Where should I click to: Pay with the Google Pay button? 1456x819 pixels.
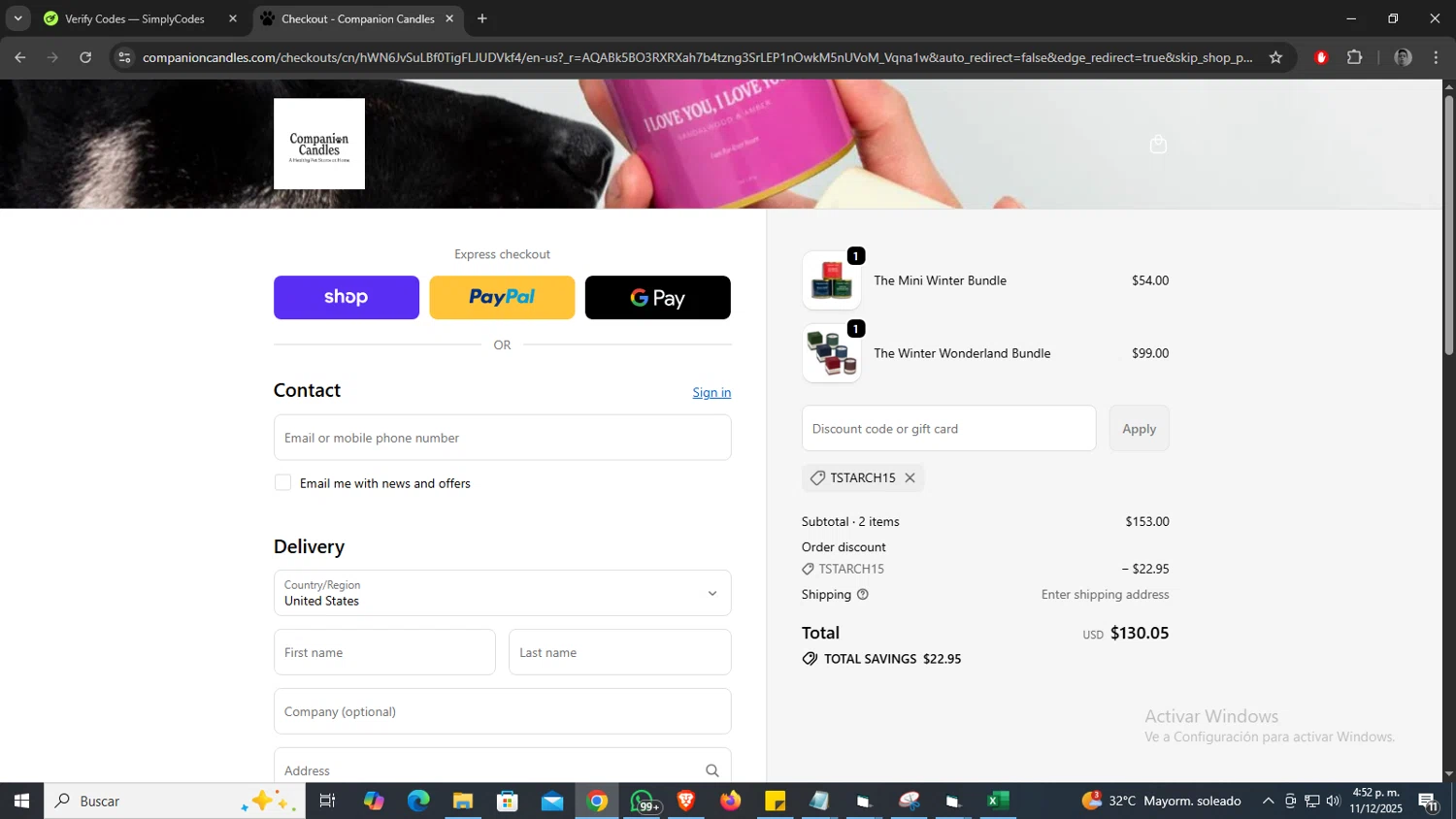coord(658,297)
